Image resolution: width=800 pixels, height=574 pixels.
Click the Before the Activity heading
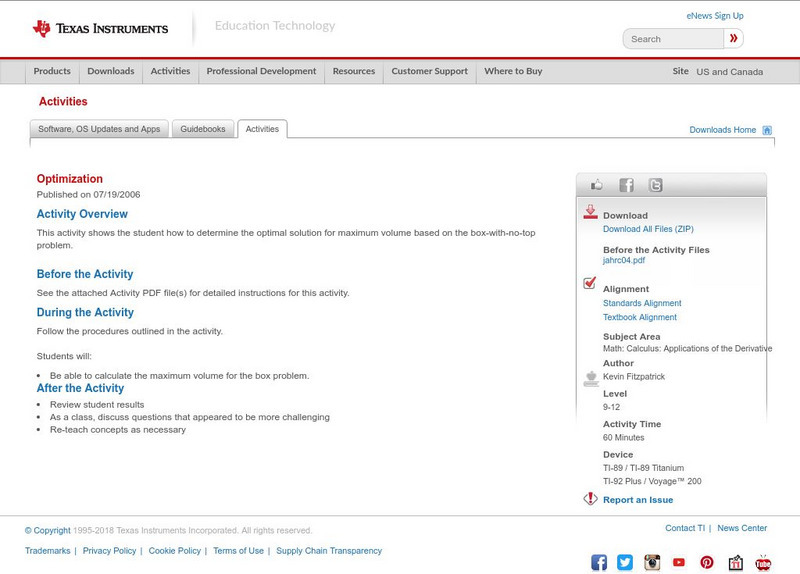(85, 274)
